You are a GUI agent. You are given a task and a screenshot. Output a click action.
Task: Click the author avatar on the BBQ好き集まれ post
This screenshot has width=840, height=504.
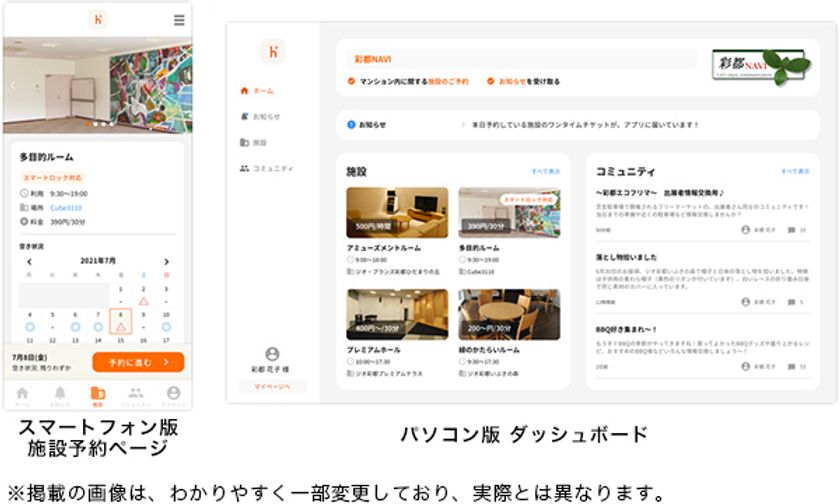[x=745, y=366]
